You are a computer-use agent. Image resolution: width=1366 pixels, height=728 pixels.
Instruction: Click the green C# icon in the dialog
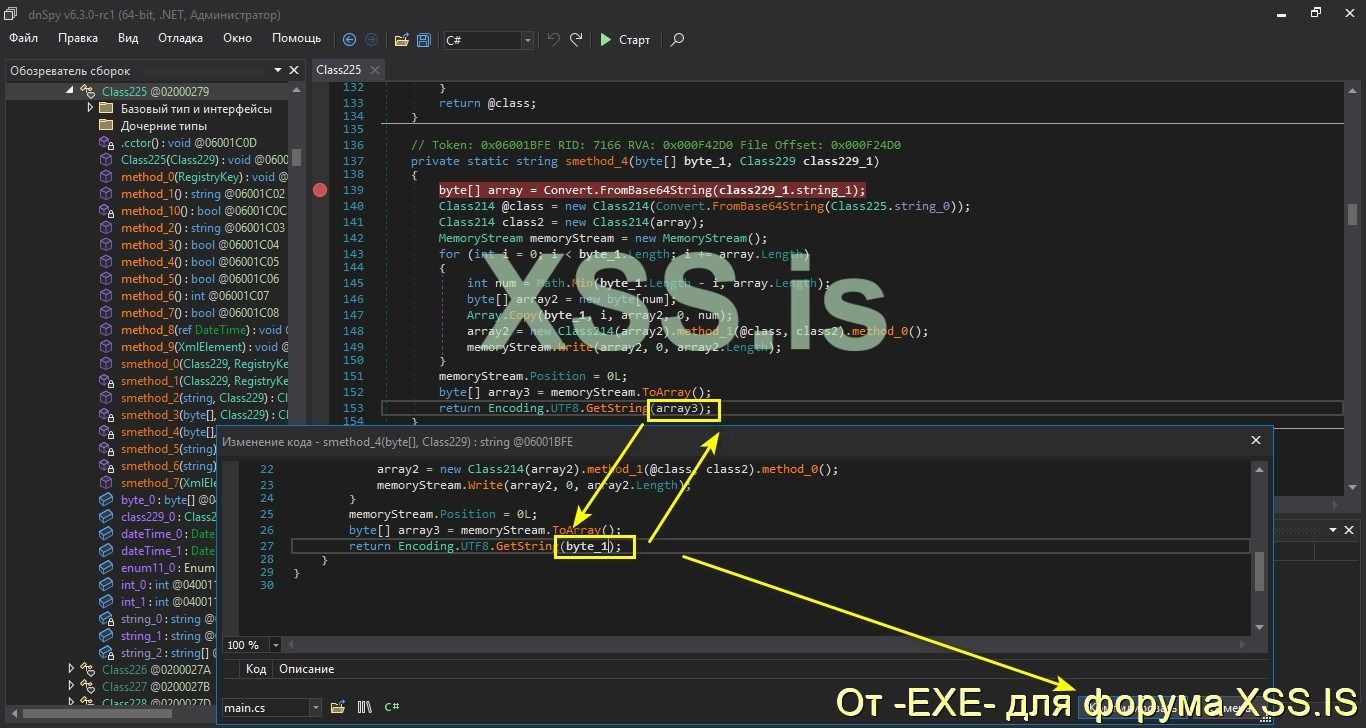(x=392, y=707)
